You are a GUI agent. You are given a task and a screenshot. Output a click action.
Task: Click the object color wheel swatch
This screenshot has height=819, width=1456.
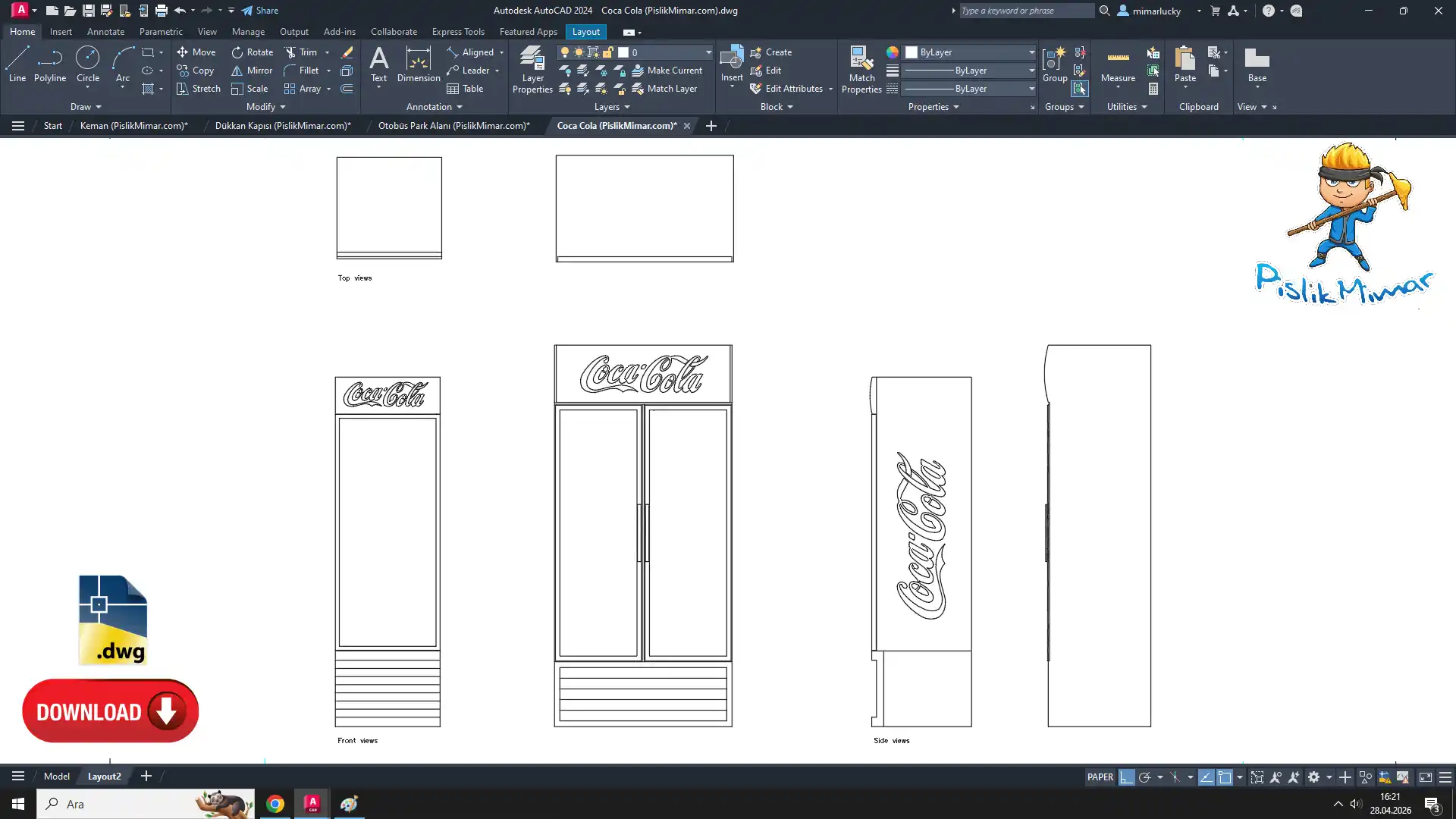pos(893,52)
